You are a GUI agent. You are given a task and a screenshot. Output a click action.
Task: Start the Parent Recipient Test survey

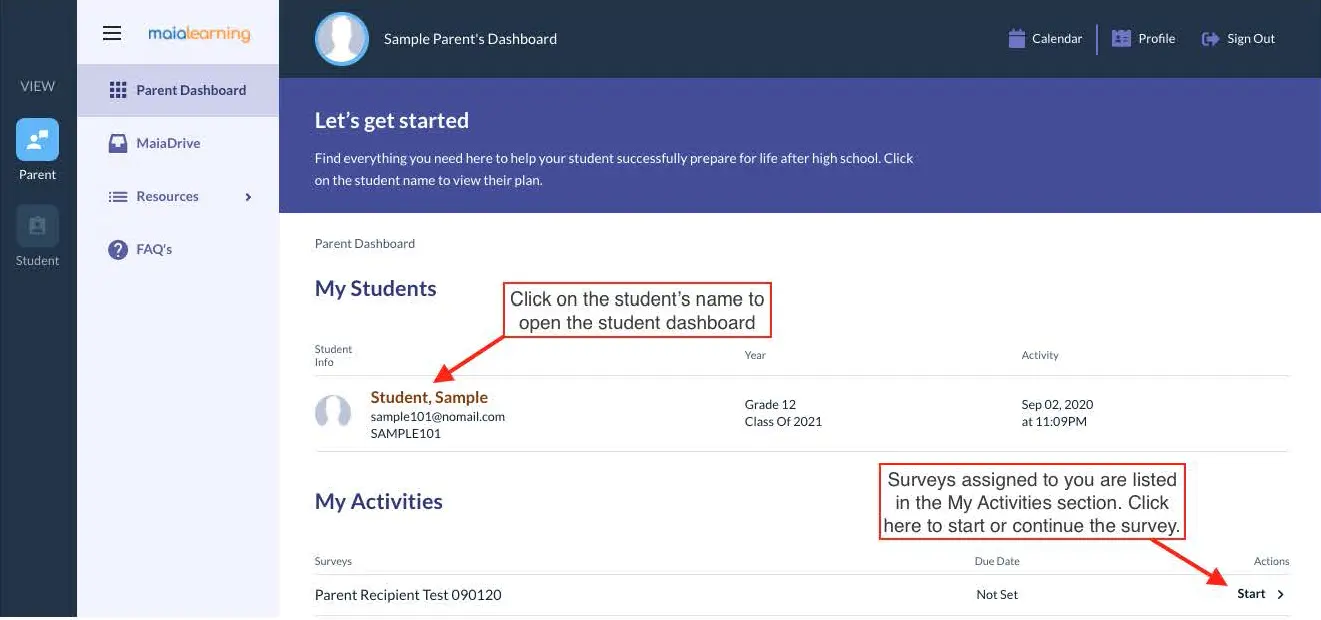[1251, 594]
